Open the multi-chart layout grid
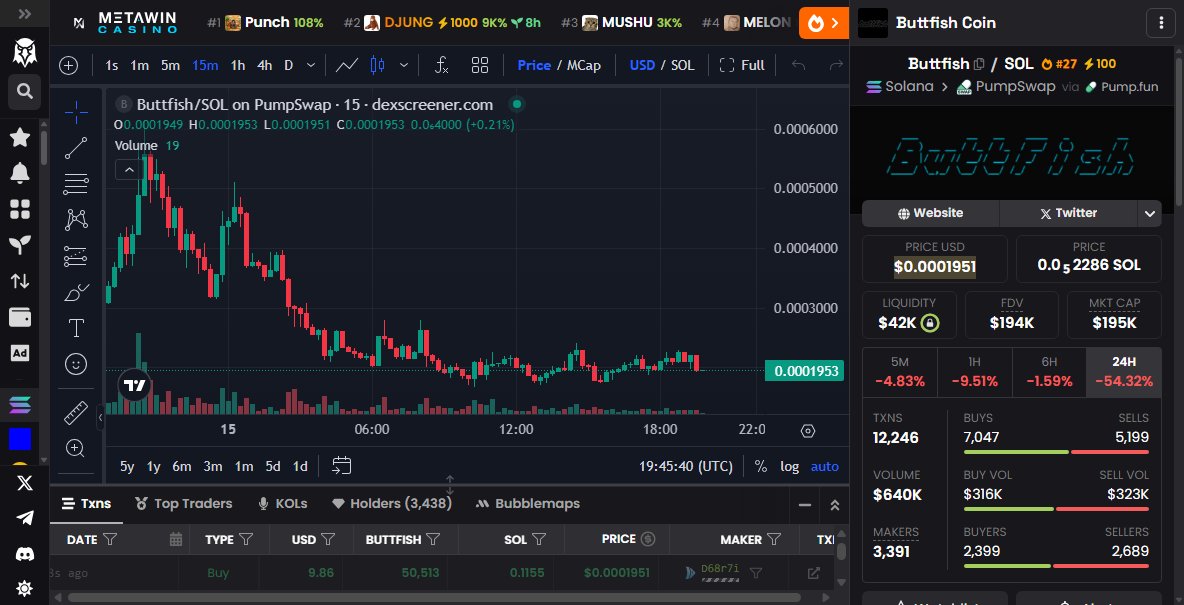The width and height of the screenshot is (1184, 605). point(480,64)
